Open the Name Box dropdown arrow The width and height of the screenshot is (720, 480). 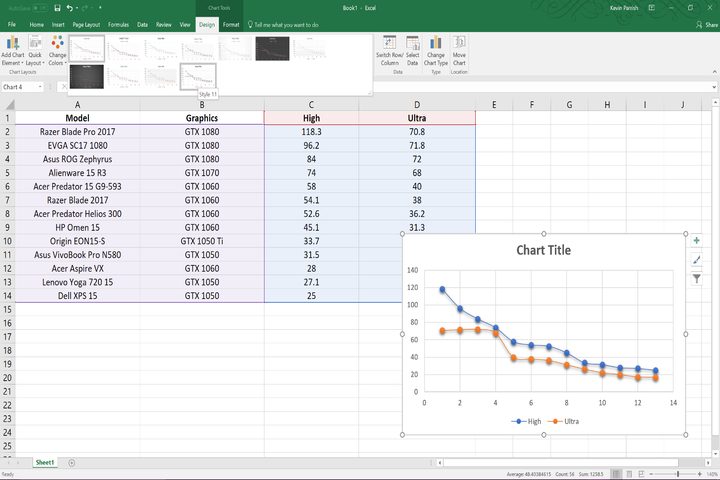[40, 87]
